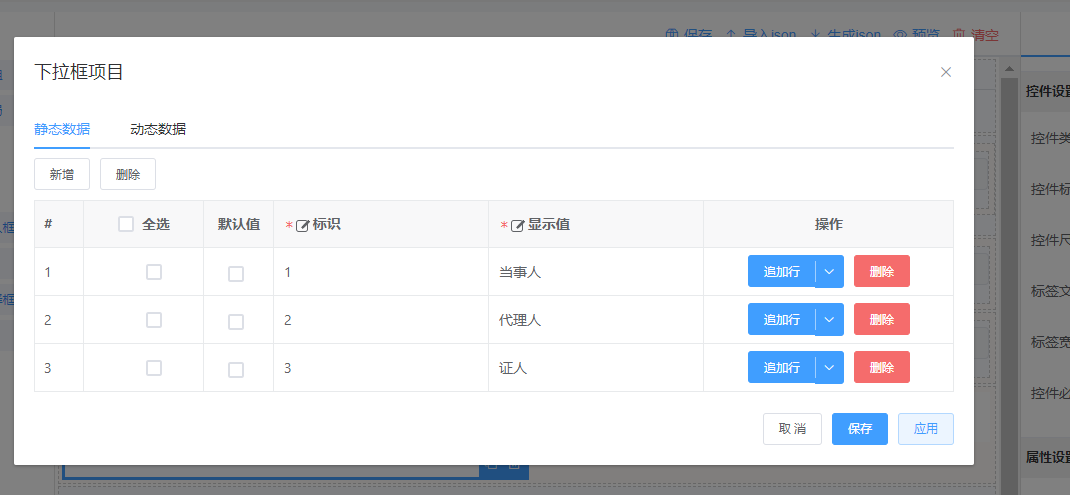Image resolution: width=1070 pixels, height=495 pixels.
Task: Click the 默认值 column header
Action: tap(239, 224)
